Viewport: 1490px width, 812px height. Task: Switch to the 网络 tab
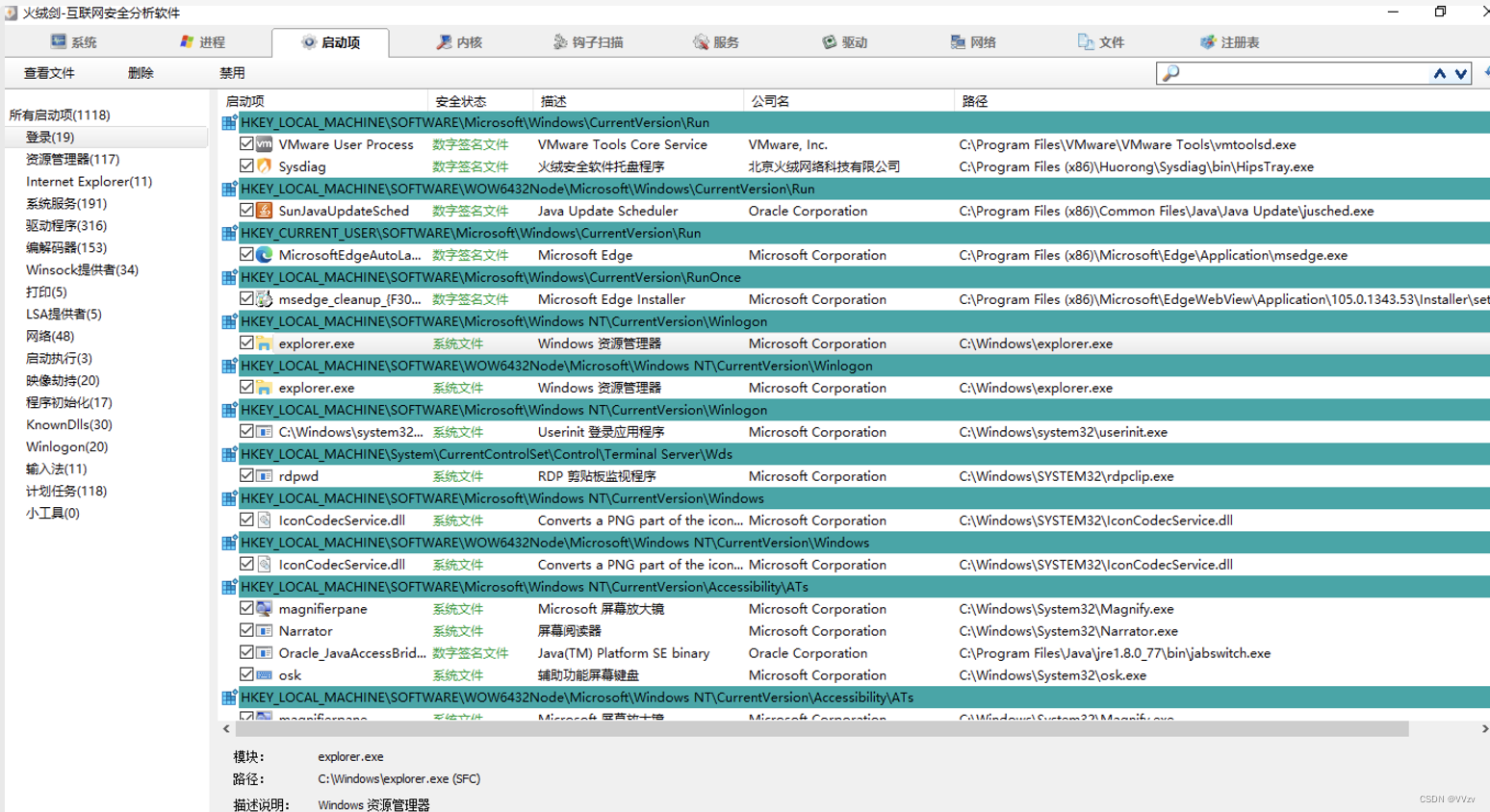(x=973, y=42)
